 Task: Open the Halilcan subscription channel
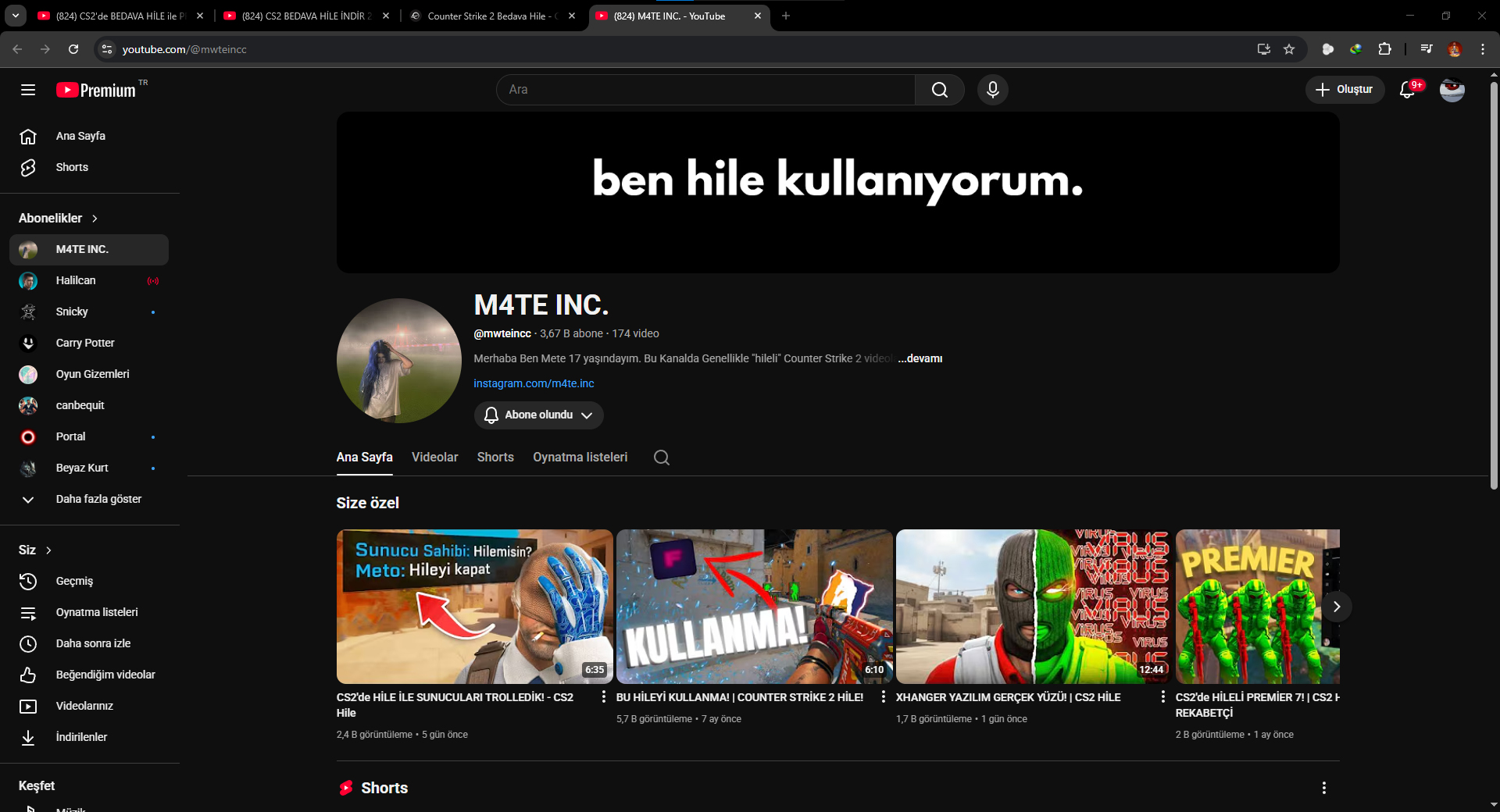click(x=89, y=280)
